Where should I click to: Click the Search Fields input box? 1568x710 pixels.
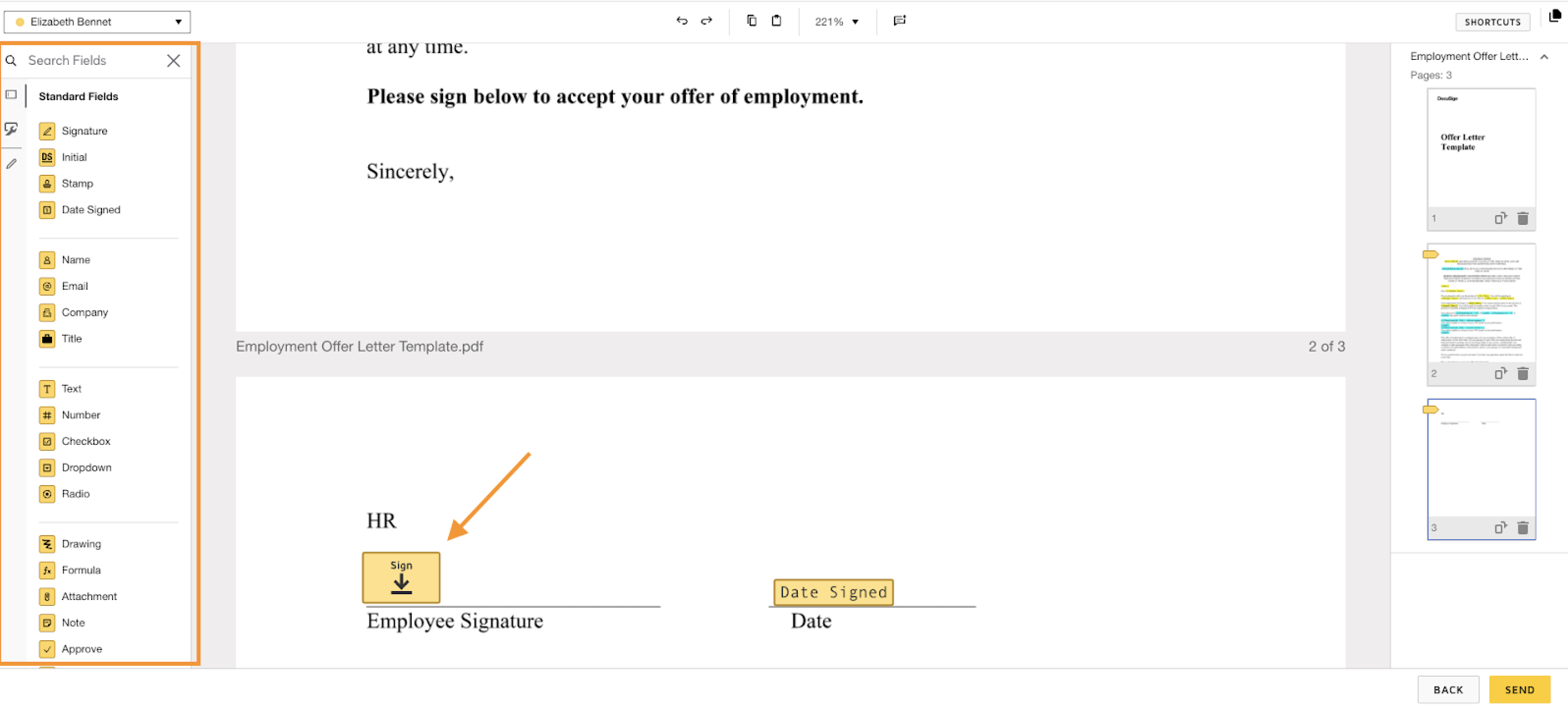[91, 60]
